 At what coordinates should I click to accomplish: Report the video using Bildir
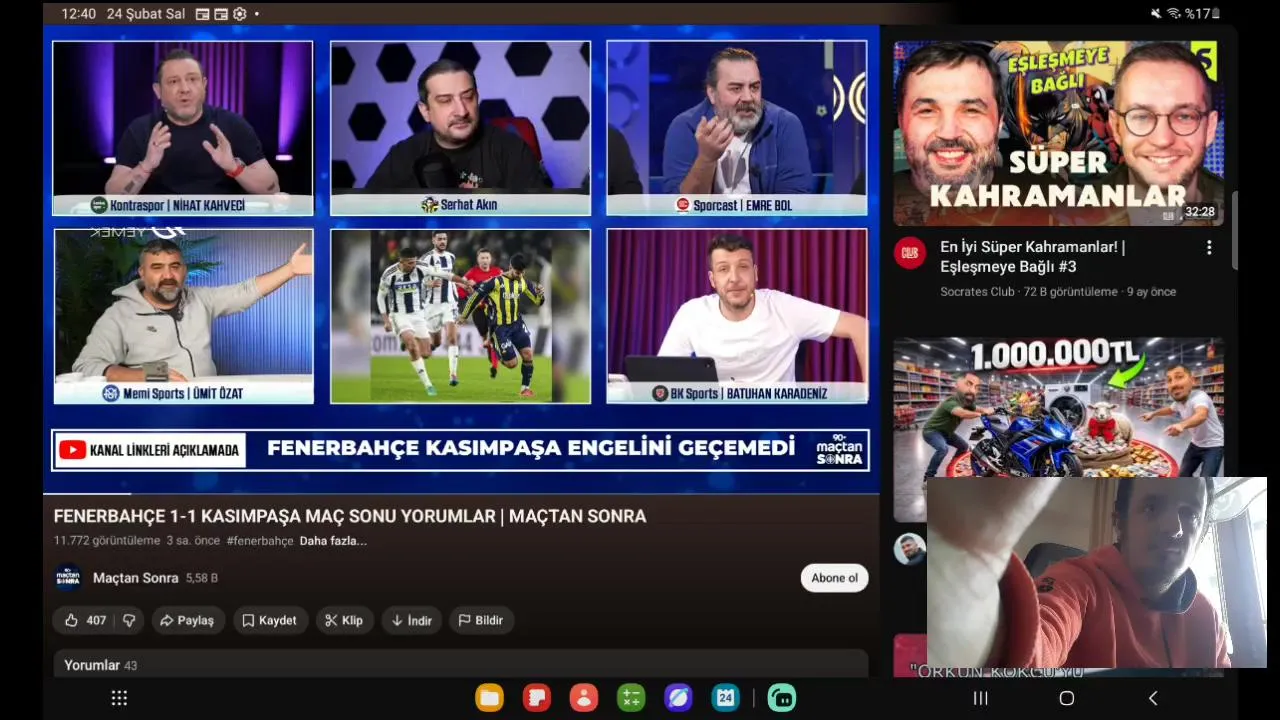click(x=481, y=620)
